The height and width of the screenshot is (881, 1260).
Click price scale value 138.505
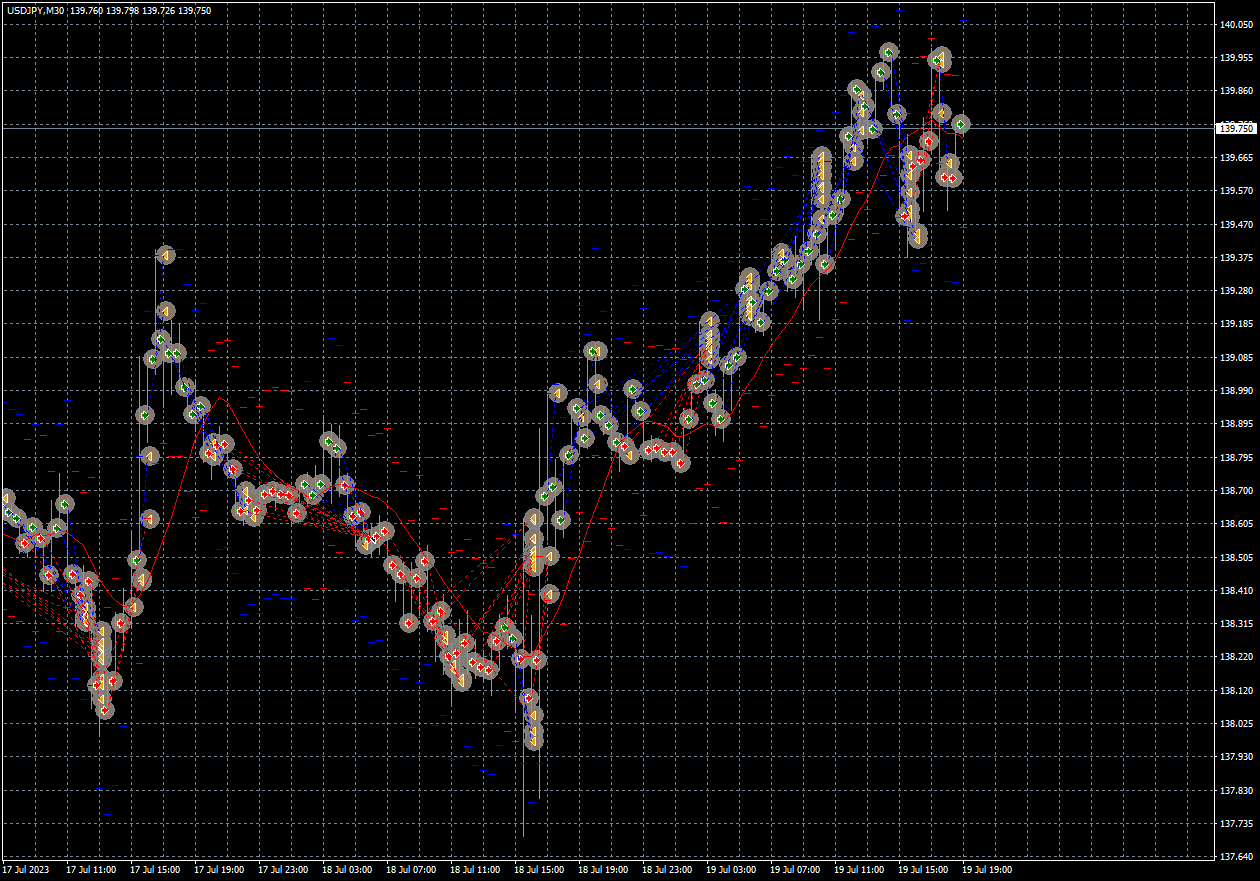[x=1236, y=557]
